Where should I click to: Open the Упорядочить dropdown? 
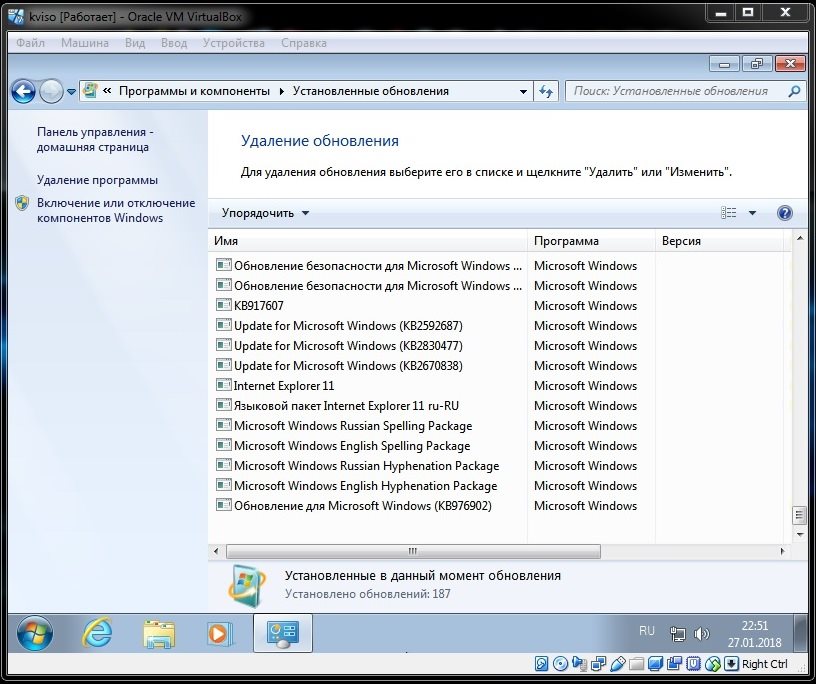(x=265, y=213)
